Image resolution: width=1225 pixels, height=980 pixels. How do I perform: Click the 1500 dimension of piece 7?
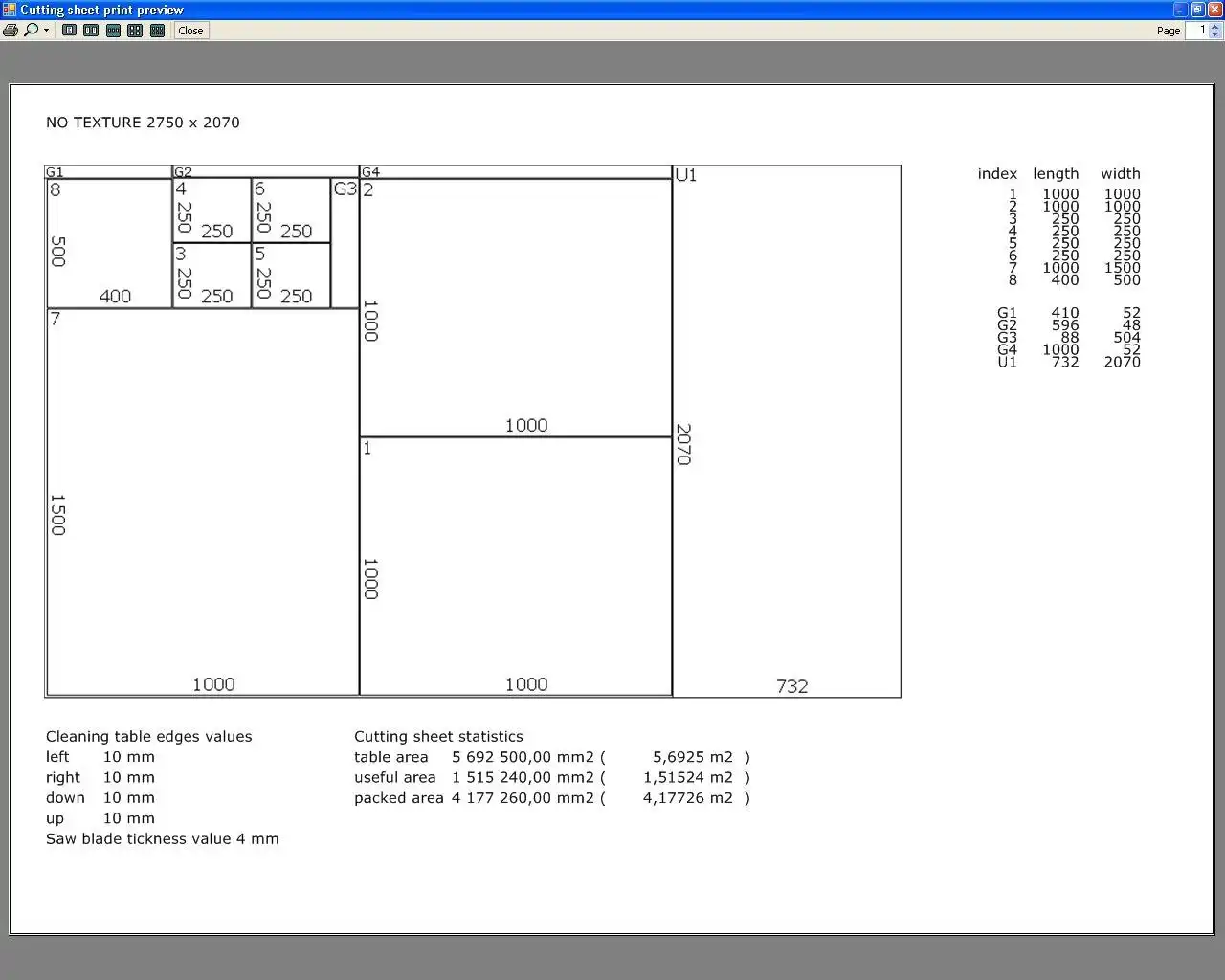[x=57, y=515]
